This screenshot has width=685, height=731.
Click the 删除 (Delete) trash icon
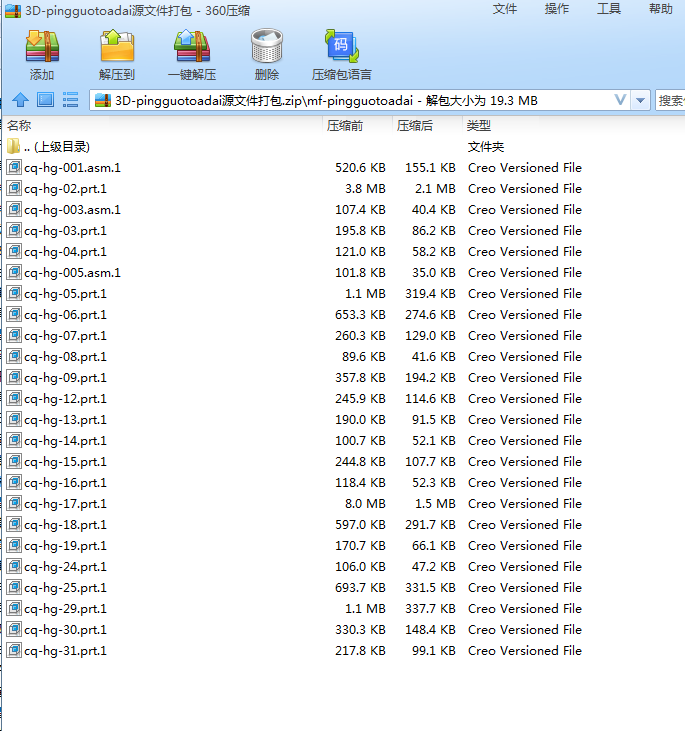[x=267, y=46]
